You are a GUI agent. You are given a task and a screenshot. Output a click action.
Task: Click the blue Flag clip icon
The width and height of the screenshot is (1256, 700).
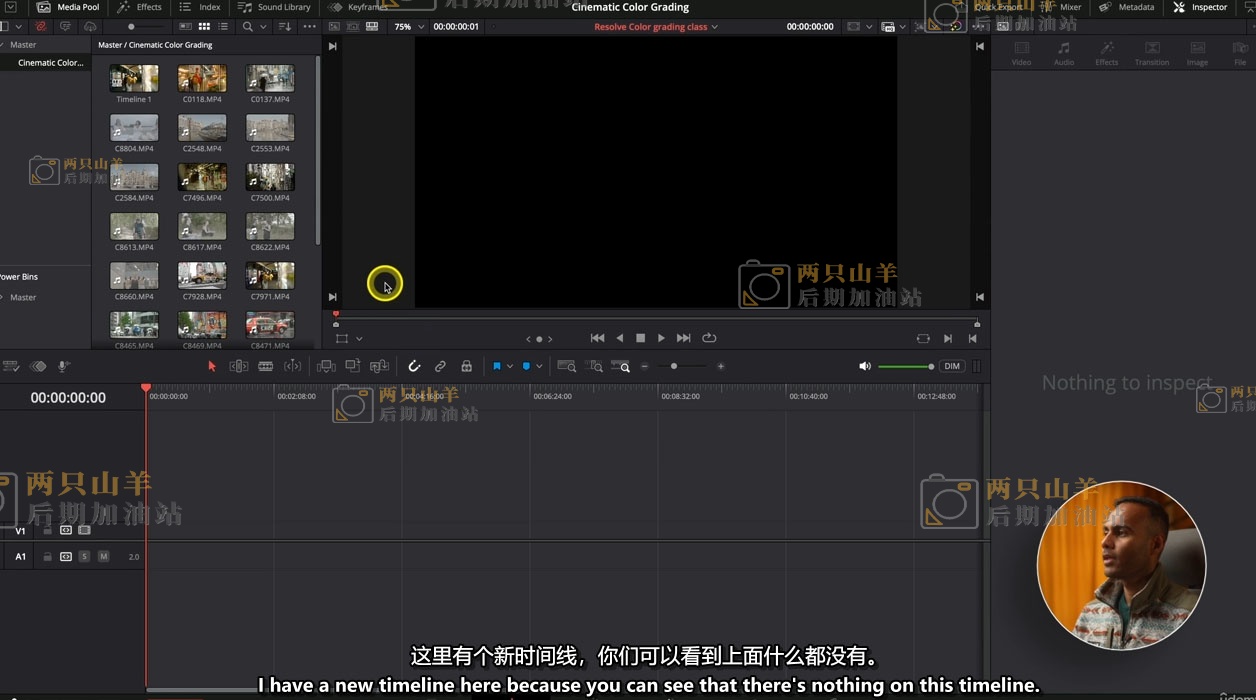[496, 367]
